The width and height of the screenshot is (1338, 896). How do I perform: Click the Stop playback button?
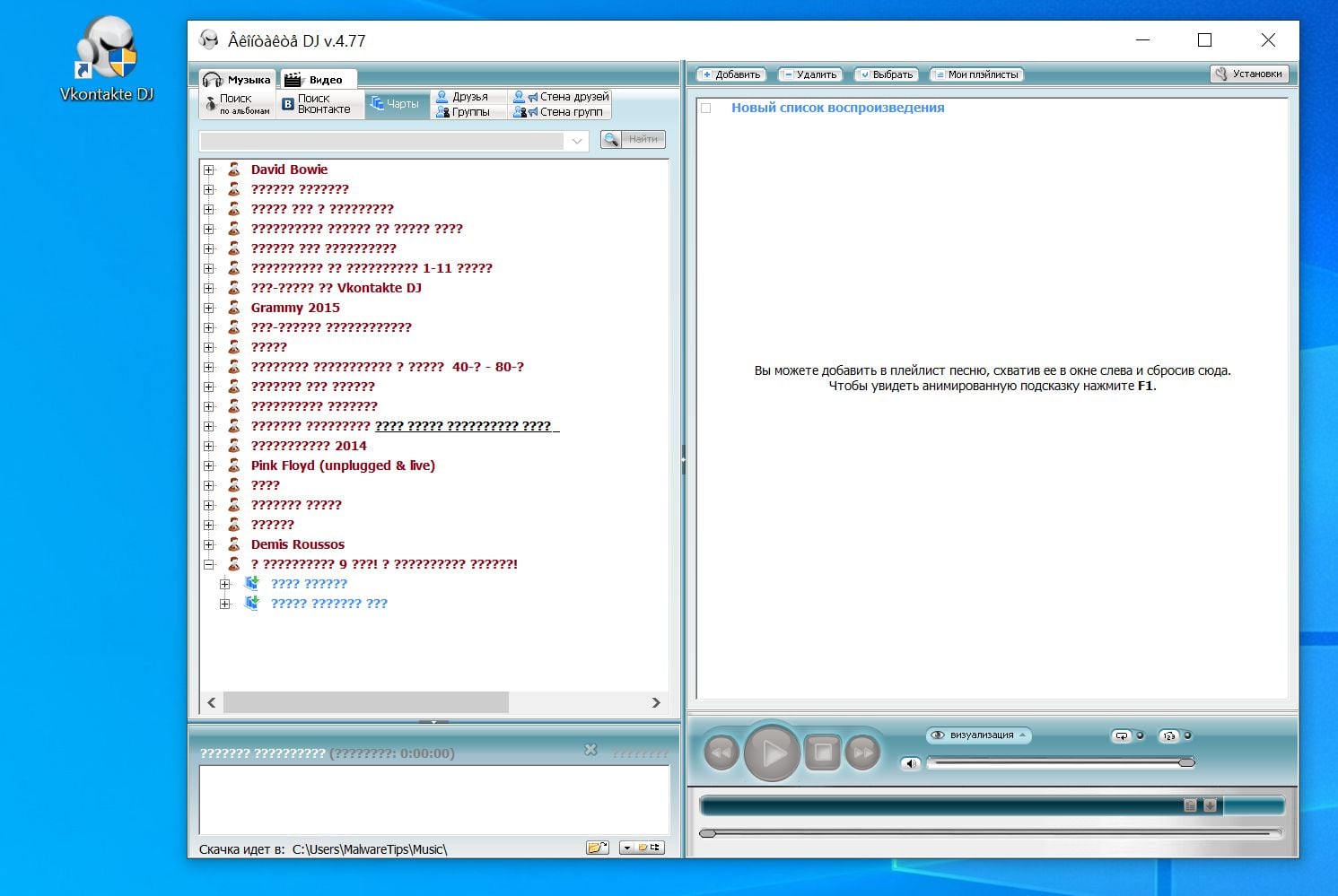point(822,753)
